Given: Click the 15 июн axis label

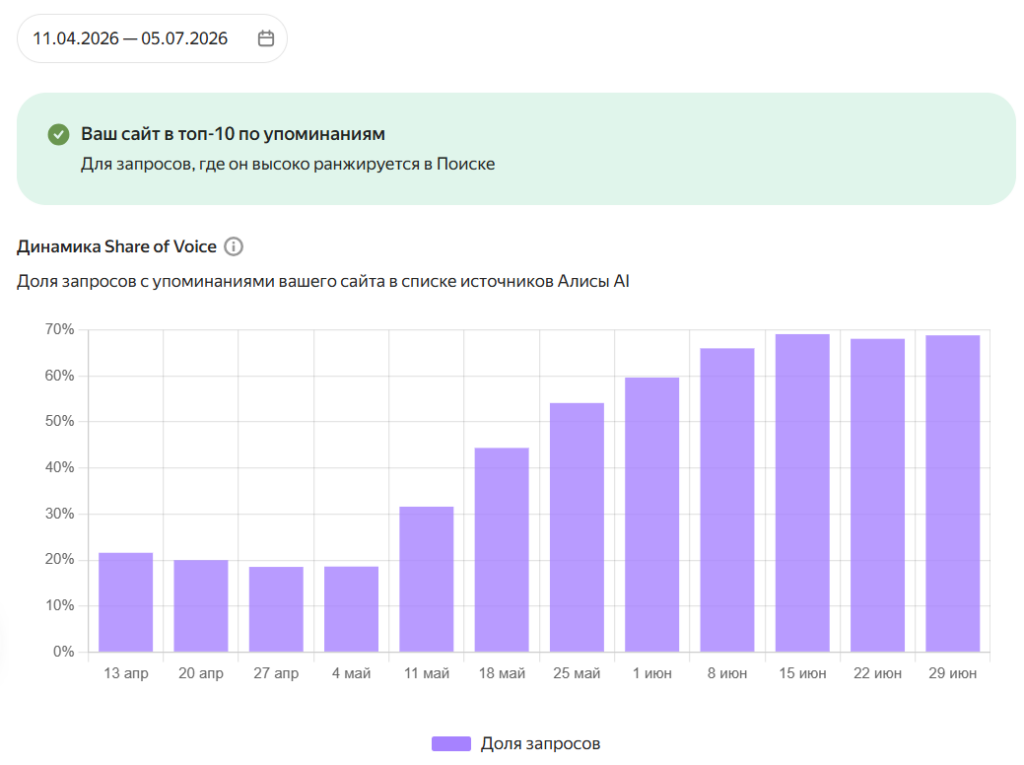Looking at the screenshot, I should point(803,673).
